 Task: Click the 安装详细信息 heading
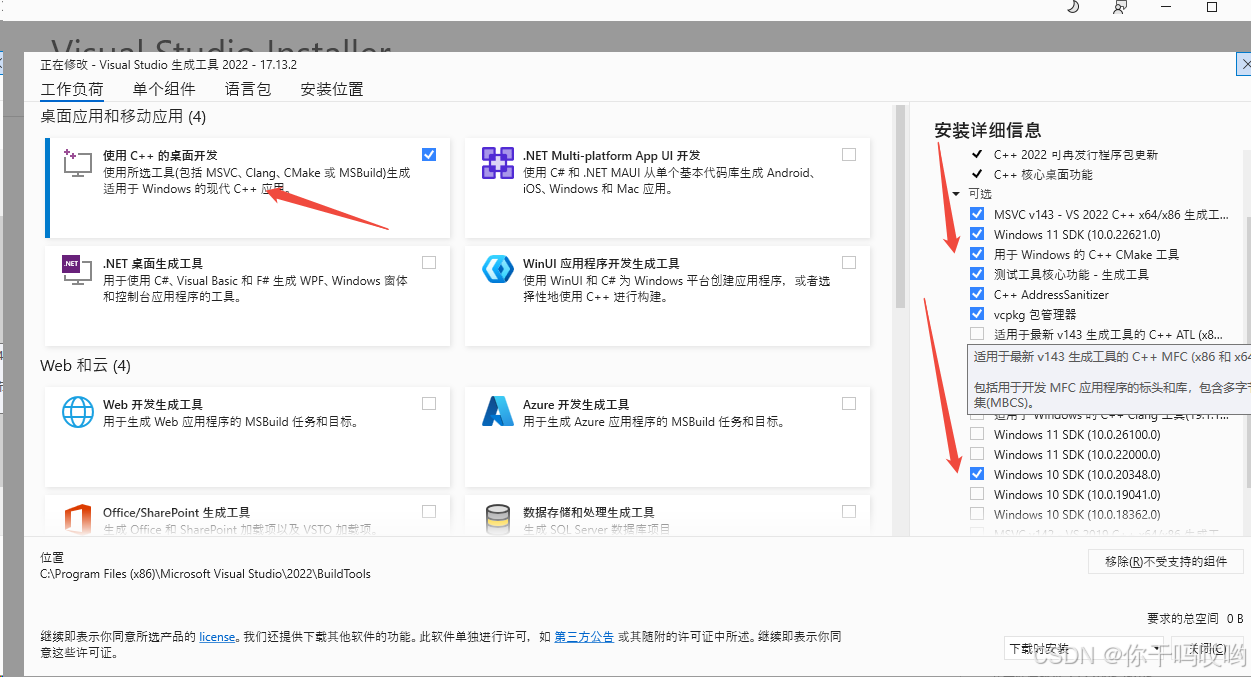click(988, 130)
